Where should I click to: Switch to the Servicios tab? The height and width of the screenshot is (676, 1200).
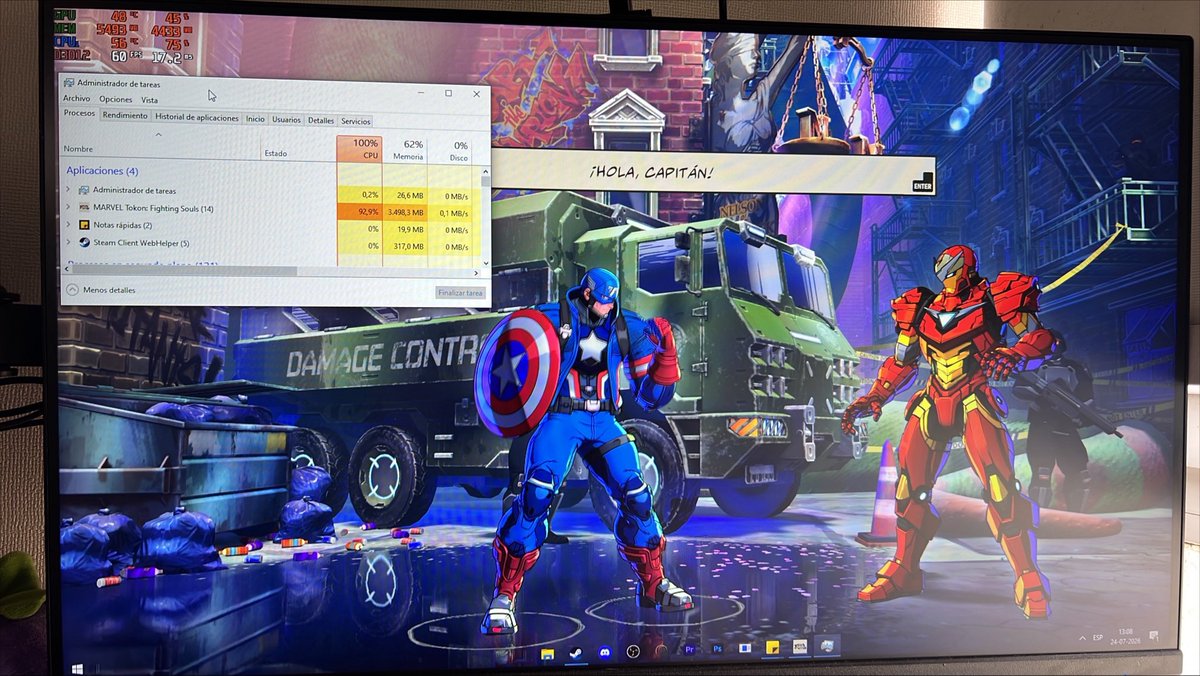coord(355,122)
